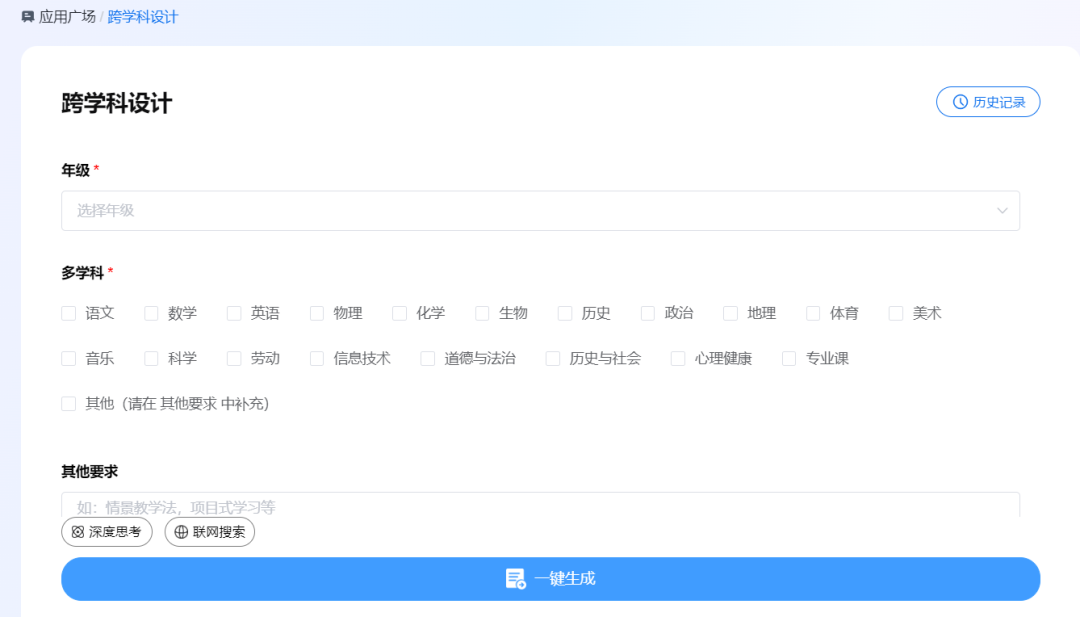Screen dimensions: 1080x617
Task: Check the 音乐 checkbox
Action: pos(68,359)
